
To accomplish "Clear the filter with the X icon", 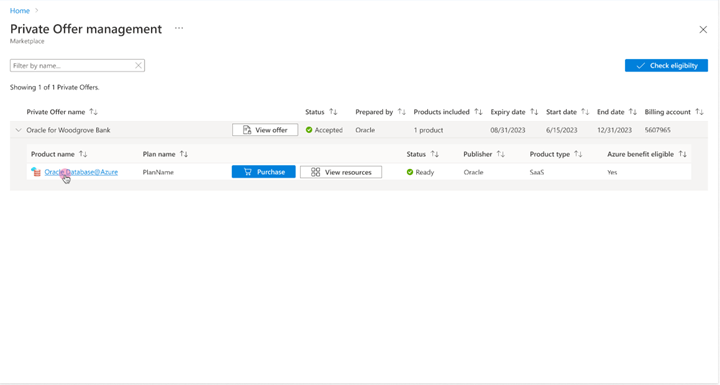I will click(x=138, y=66).
